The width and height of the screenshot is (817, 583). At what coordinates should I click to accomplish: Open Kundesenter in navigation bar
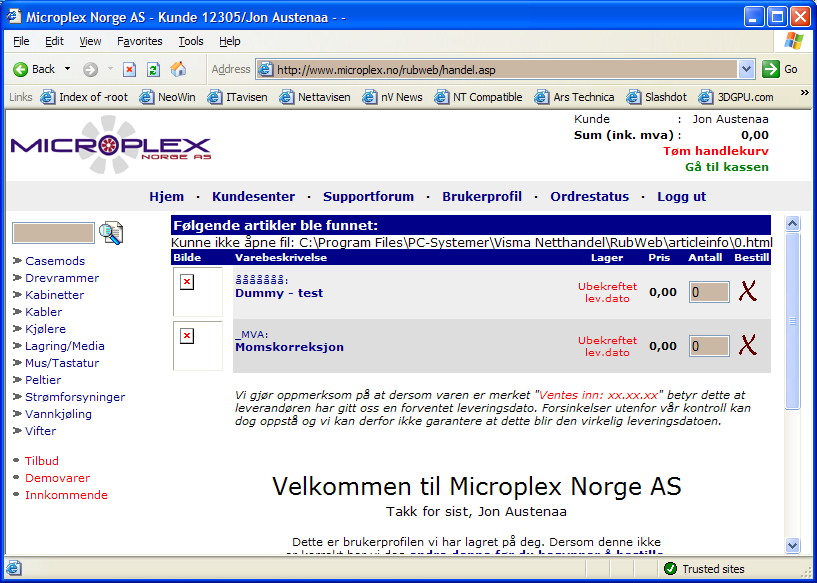coord(253,196)
